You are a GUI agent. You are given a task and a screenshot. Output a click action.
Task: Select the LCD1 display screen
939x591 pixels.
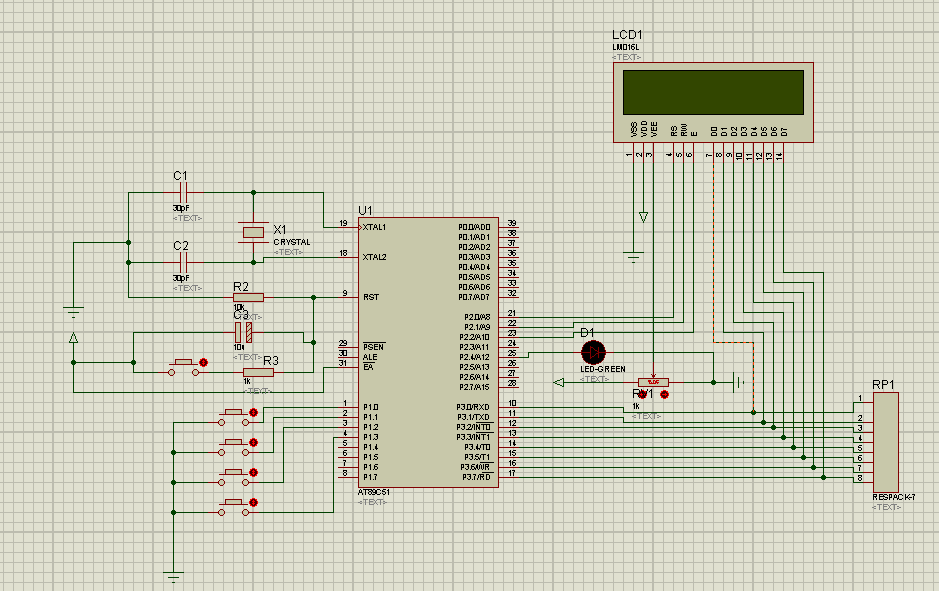coord(713,92)
